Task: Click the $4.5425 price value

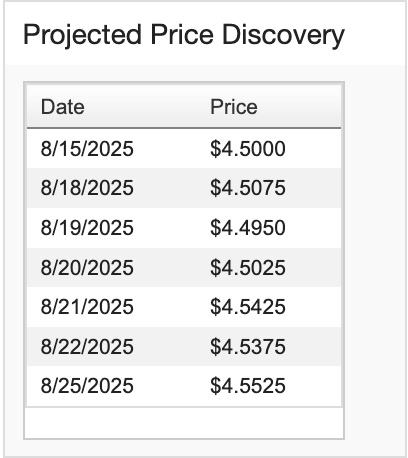Action: pos(248,307)
